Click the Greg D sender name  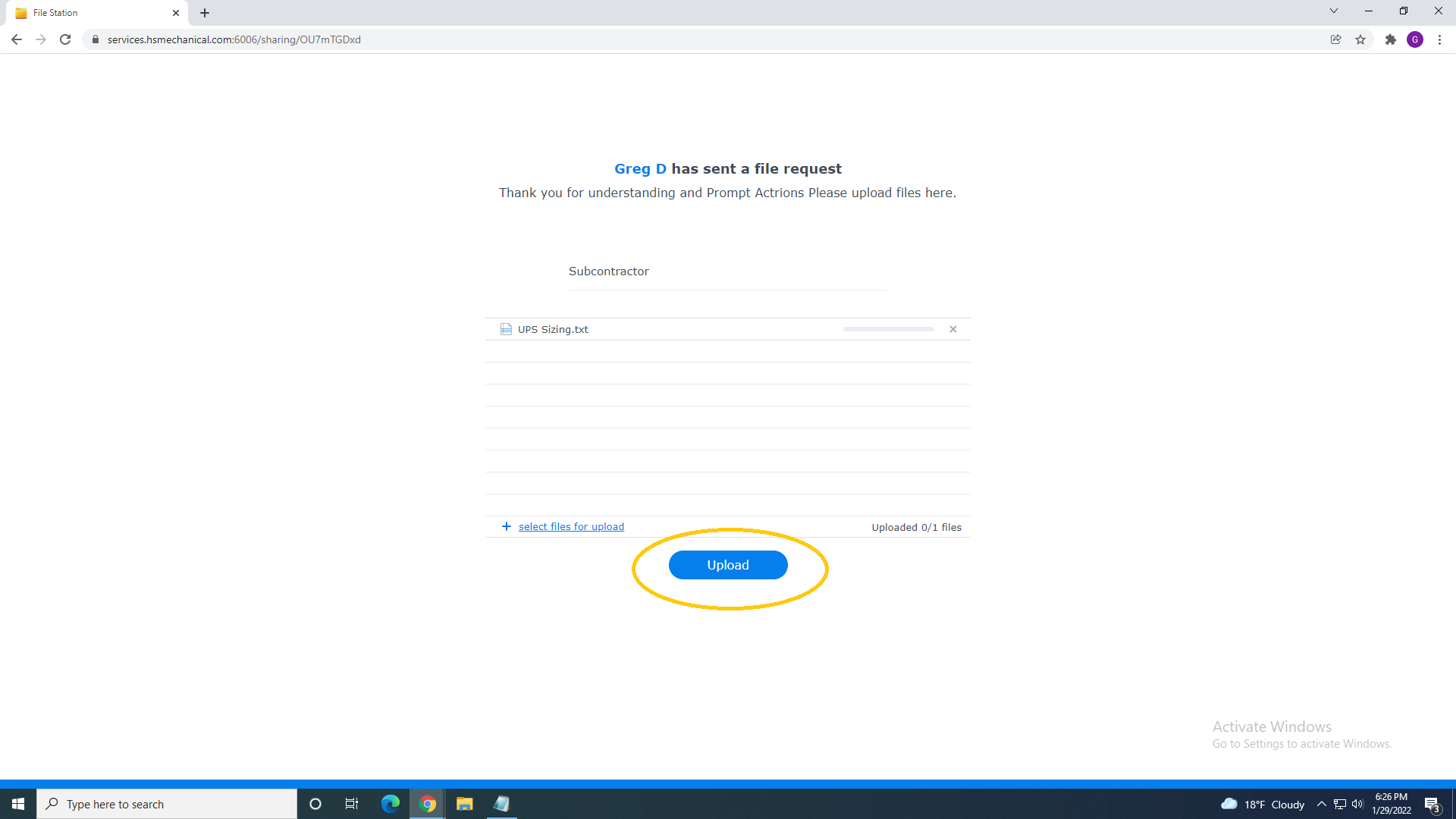click(x=640, y=169)
